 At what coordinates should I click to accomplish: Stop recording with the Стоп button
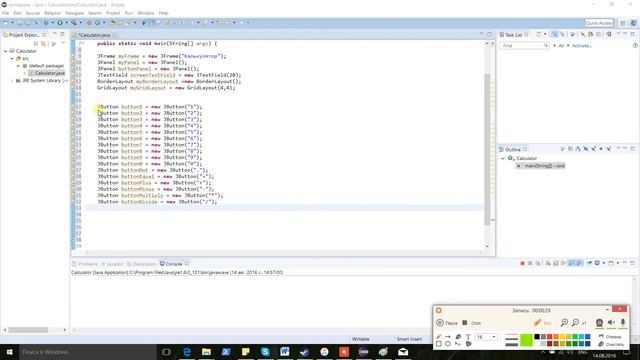click(x=471, y=323)
